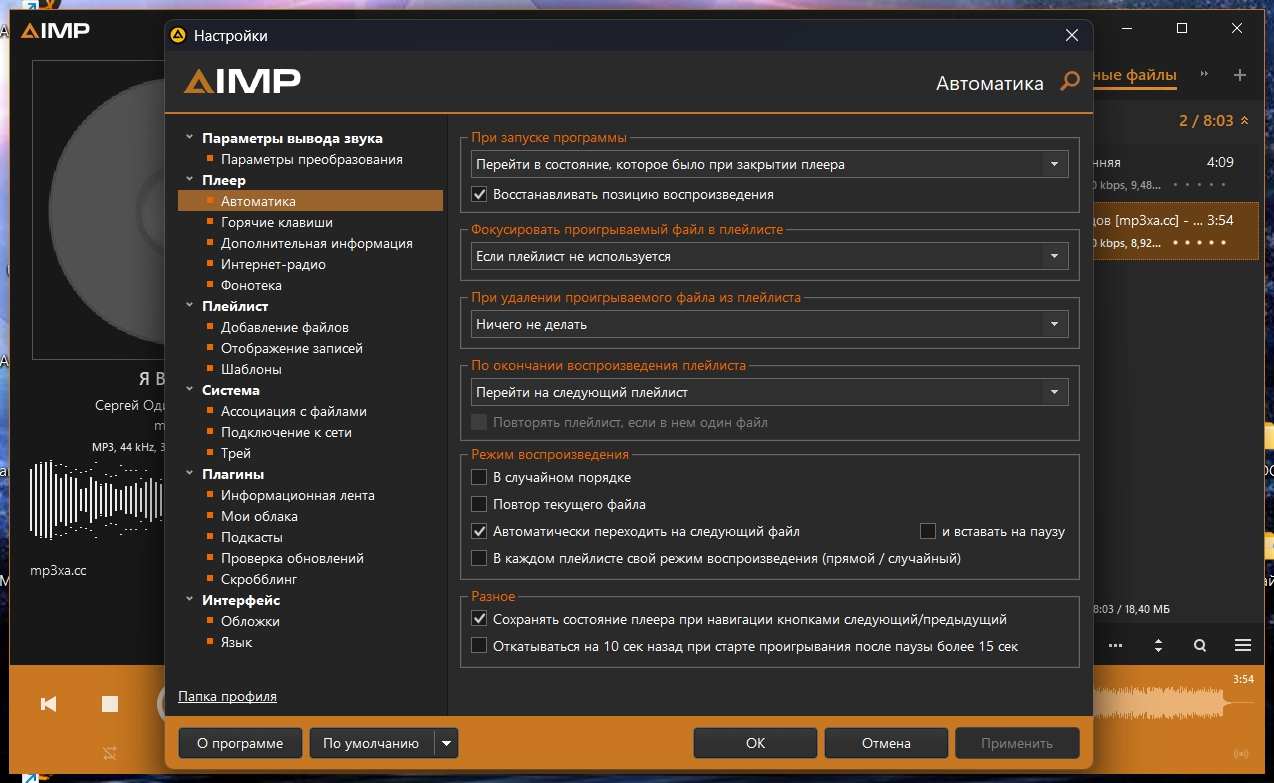This screenshot has height=783, width=1274.
Task: Open the Подкасты settings page
Action: click(251, 537)
